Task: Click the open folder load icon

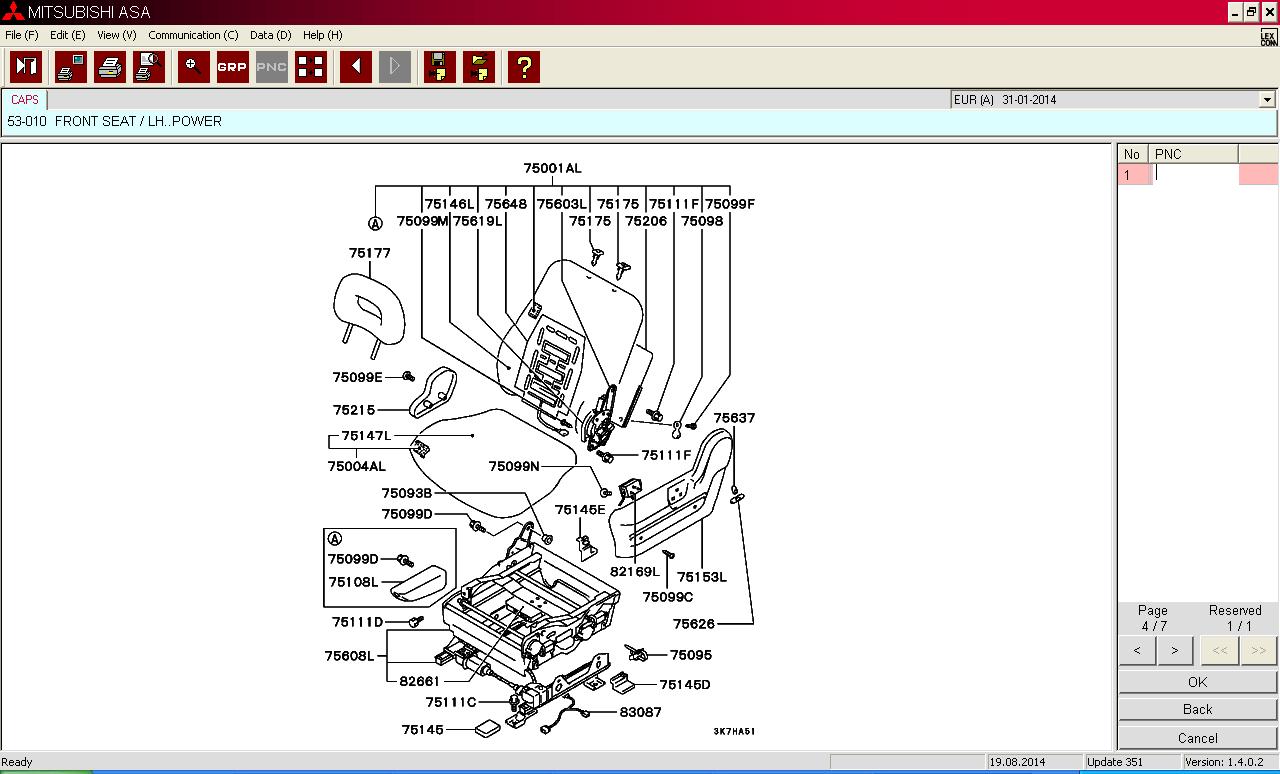Action: tap(479, 67)
